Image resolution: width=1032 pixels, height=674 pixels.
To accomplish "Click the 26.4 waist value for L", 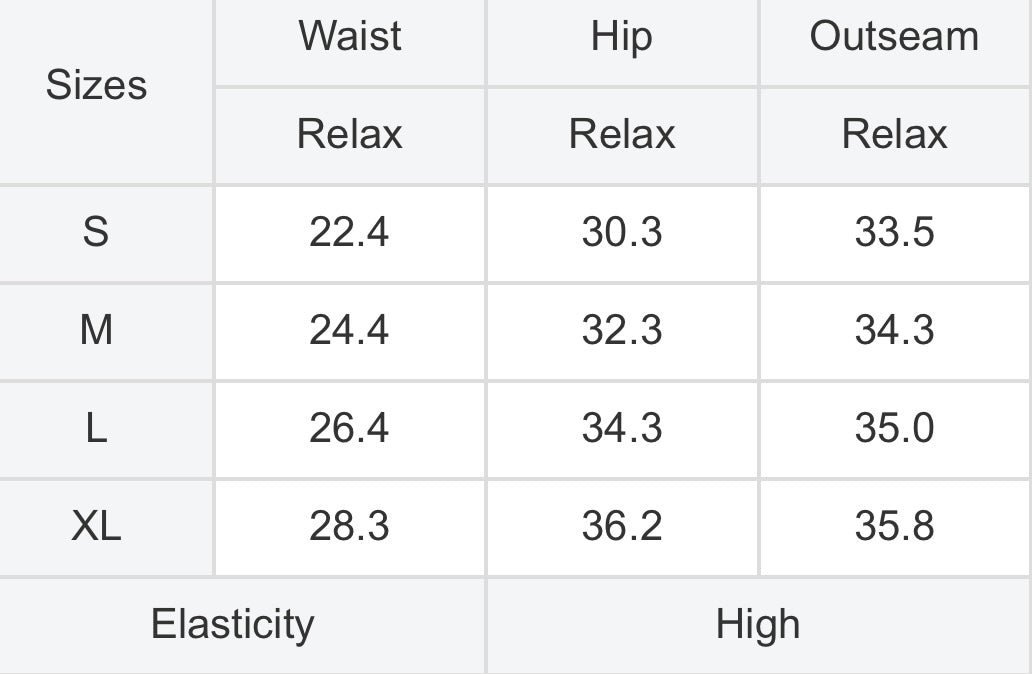I will [349, 428].
